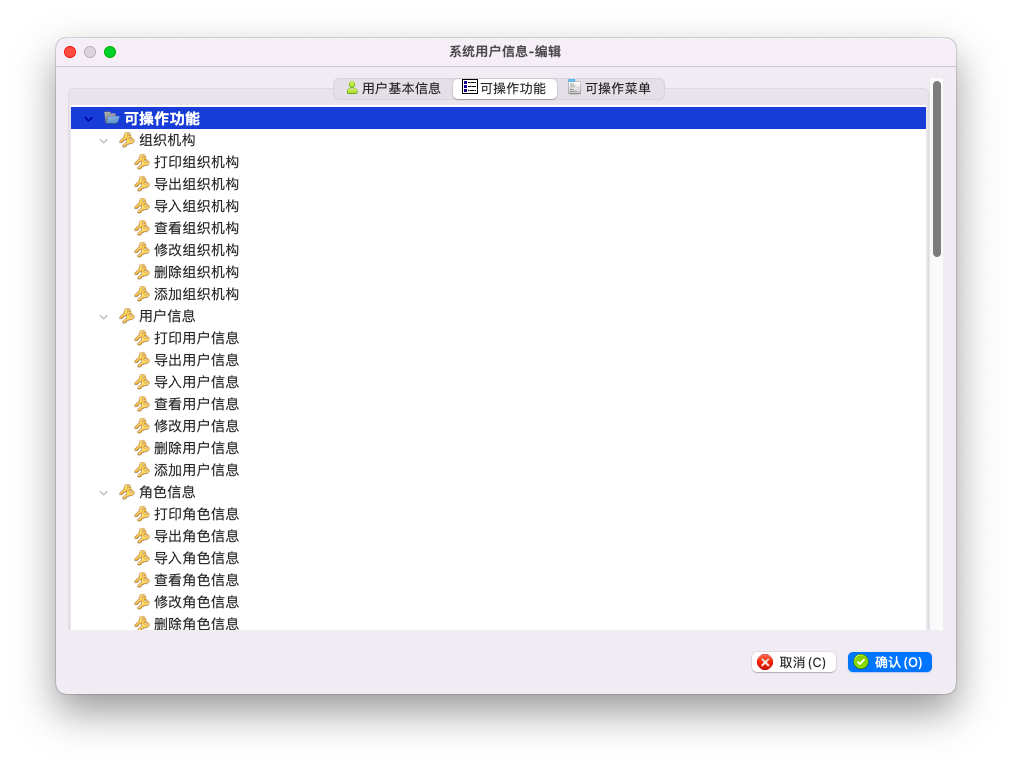
Task: Click the key icon beside 删除角色信息
Action: (x=142, y=623)
